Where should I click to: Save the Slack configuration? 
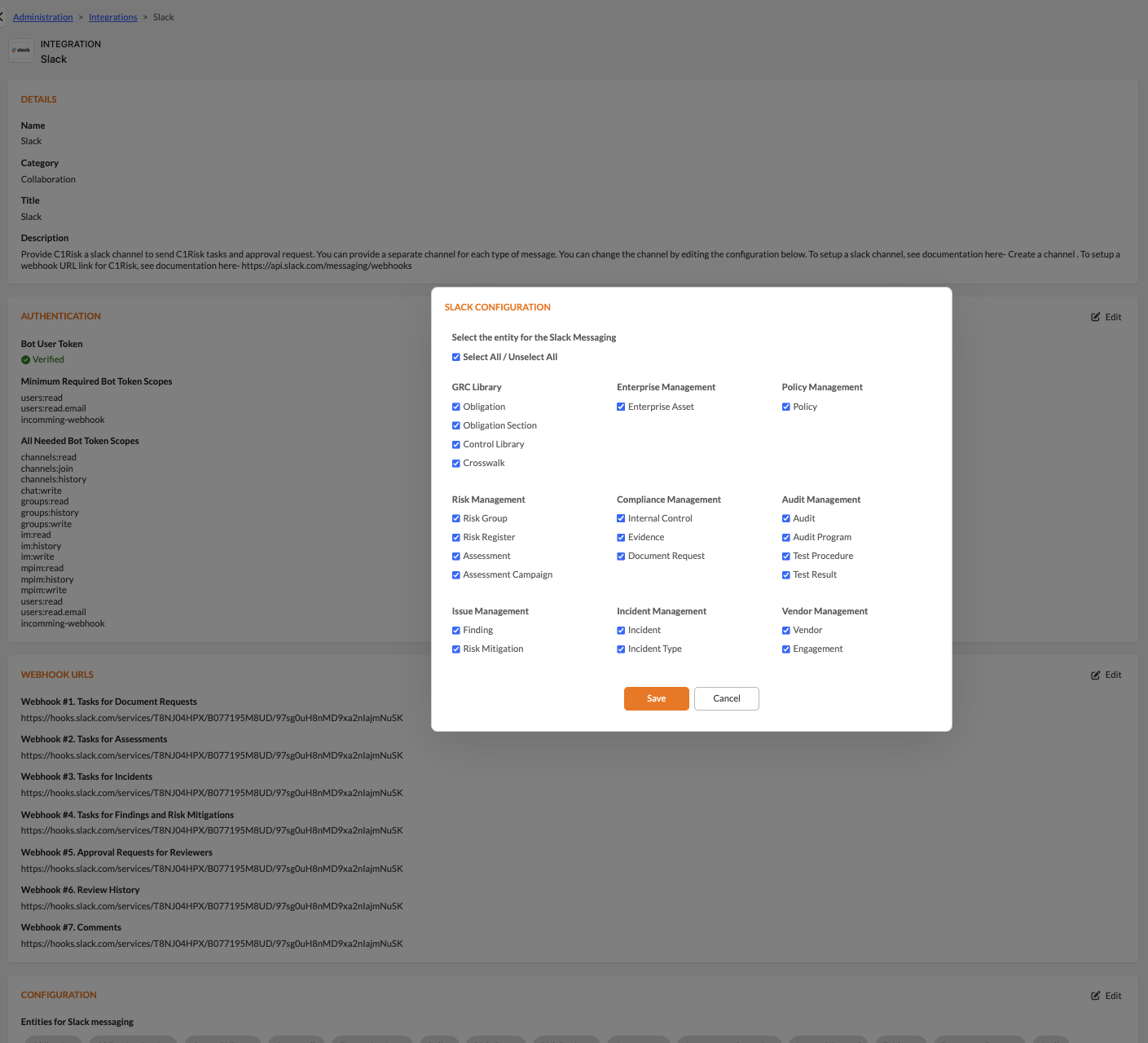pos(657,698)
